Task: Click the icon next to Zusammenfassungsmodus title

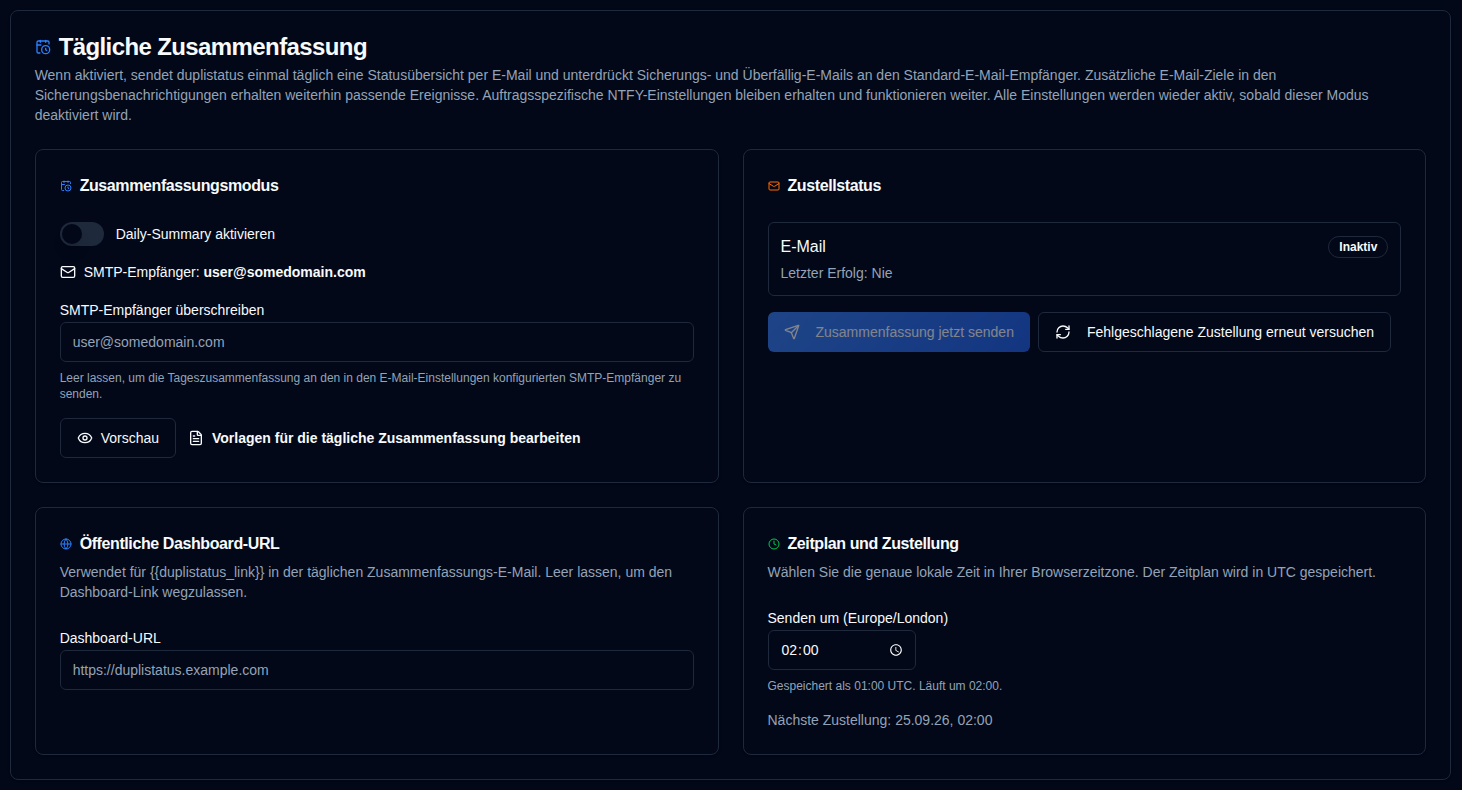Action: (x=66, y=186)
